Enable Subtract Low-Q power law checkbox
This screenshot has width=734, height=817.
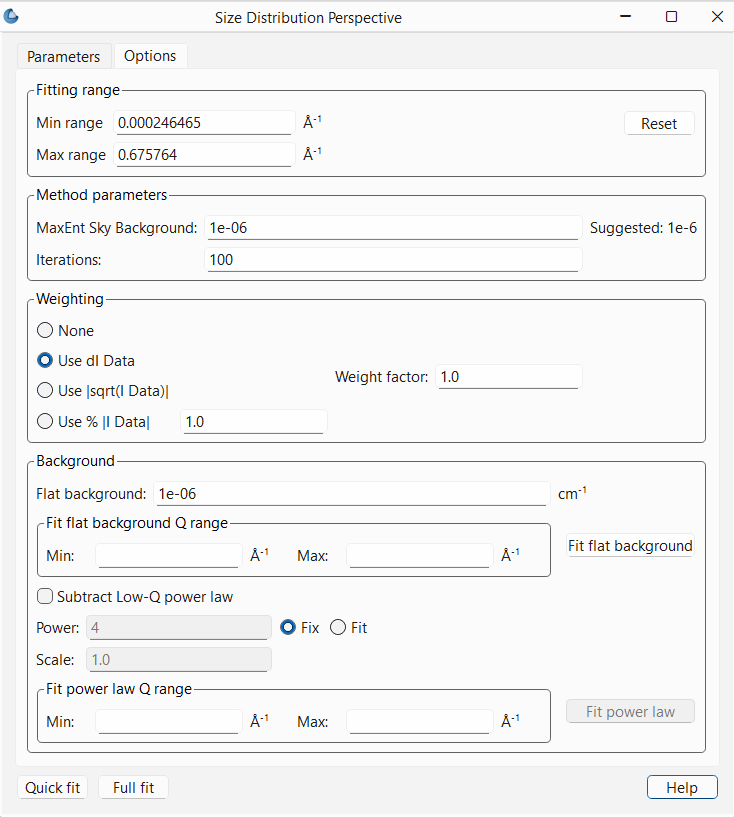point(45,597)
